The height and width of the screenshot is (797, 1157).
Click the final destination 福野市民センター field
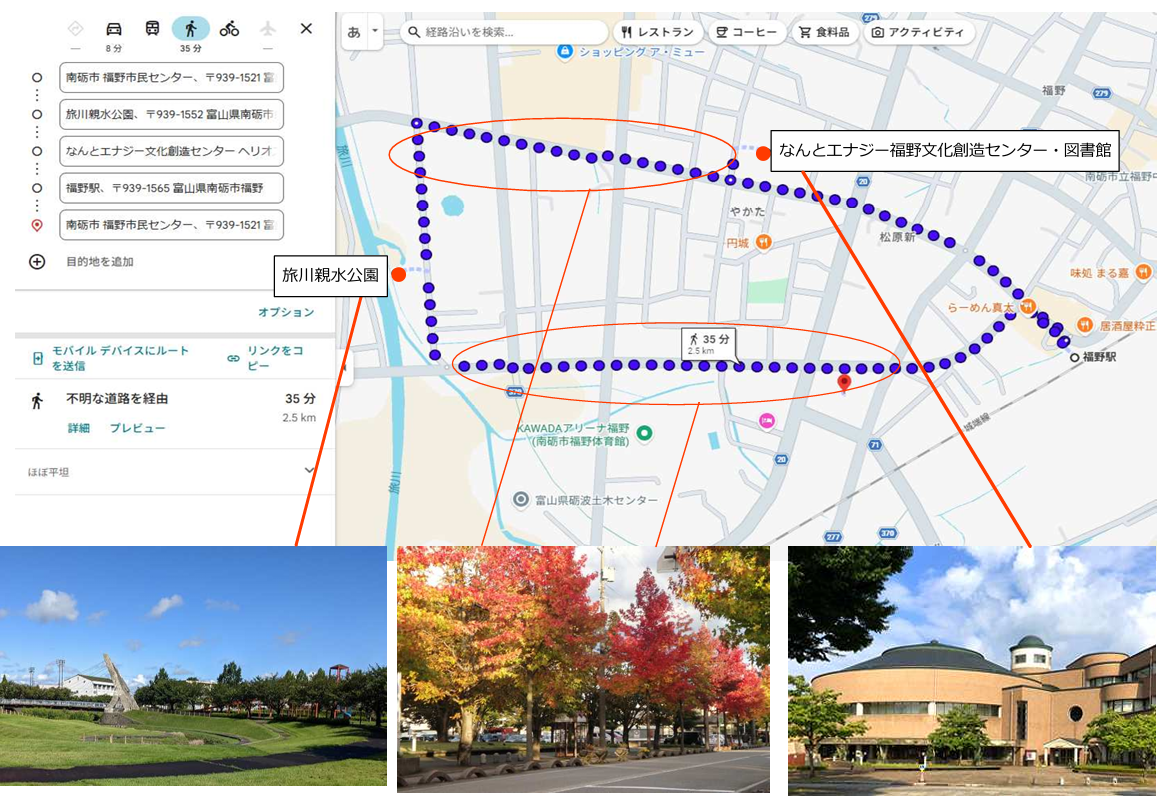(x=171, y=225)
